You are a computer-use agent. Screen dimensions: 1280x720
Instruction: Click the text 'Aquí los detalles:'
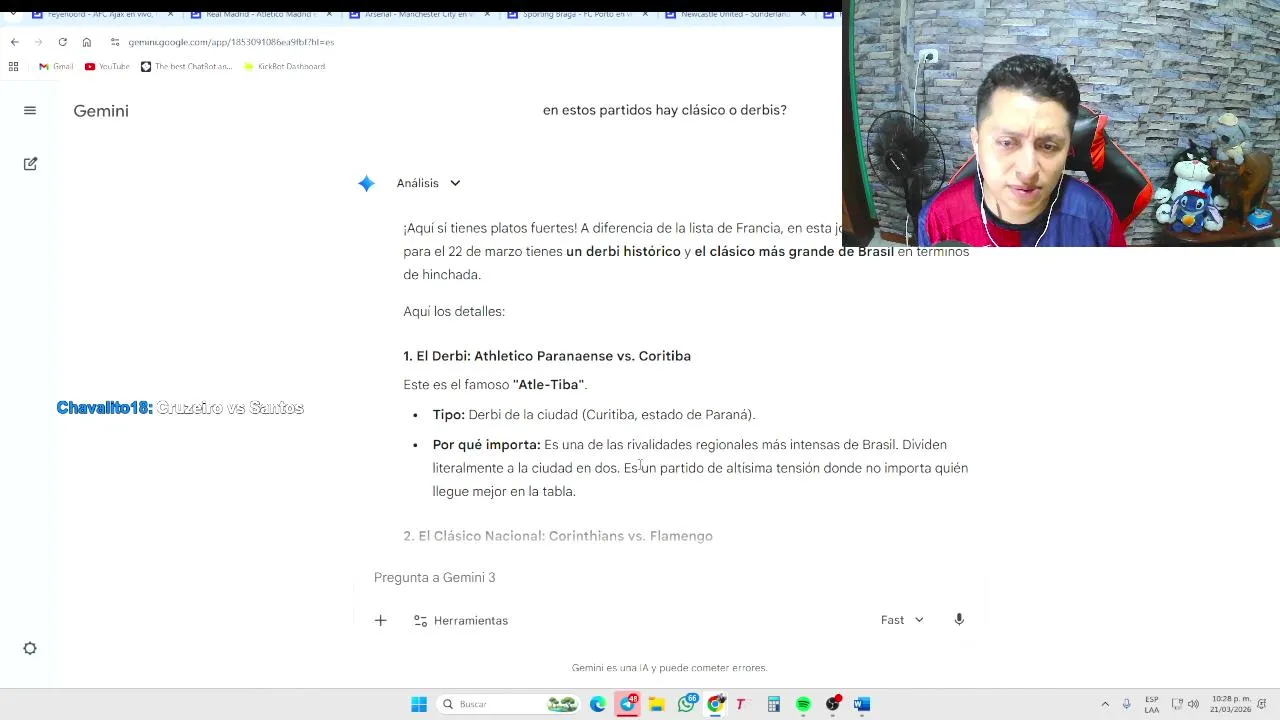tap(454, 311)
